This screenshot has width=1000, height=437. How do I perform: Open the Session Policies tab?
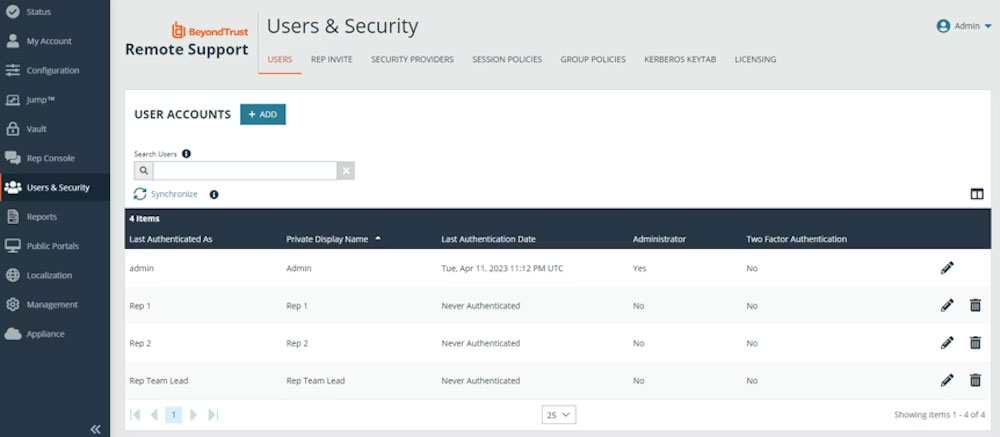coord(507,60)
